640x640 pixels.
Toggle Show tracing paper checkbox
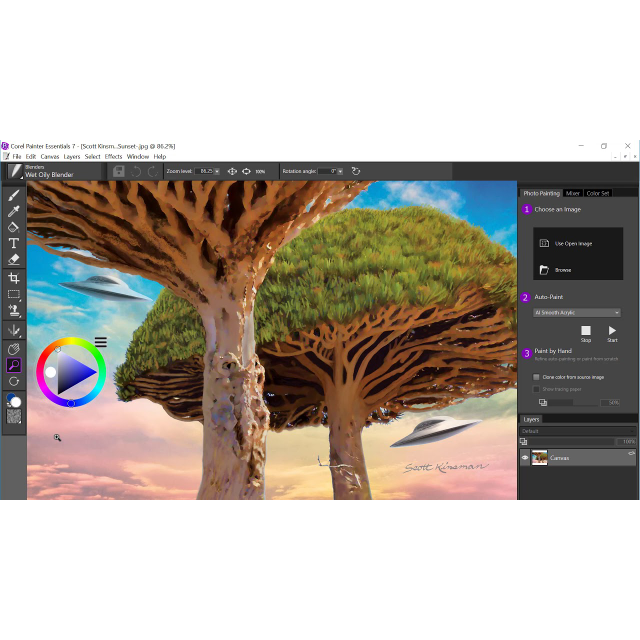536,389
